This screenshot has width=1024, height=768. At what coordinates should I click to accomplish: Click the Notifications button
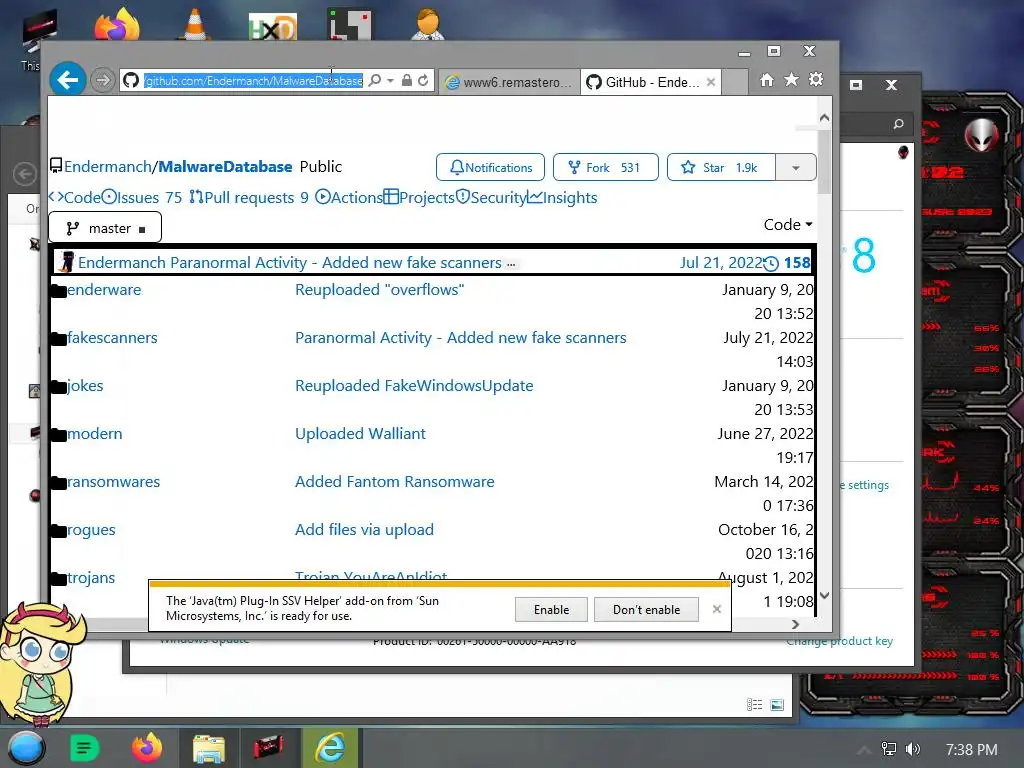pyautogui.click(x=490, y=167)
